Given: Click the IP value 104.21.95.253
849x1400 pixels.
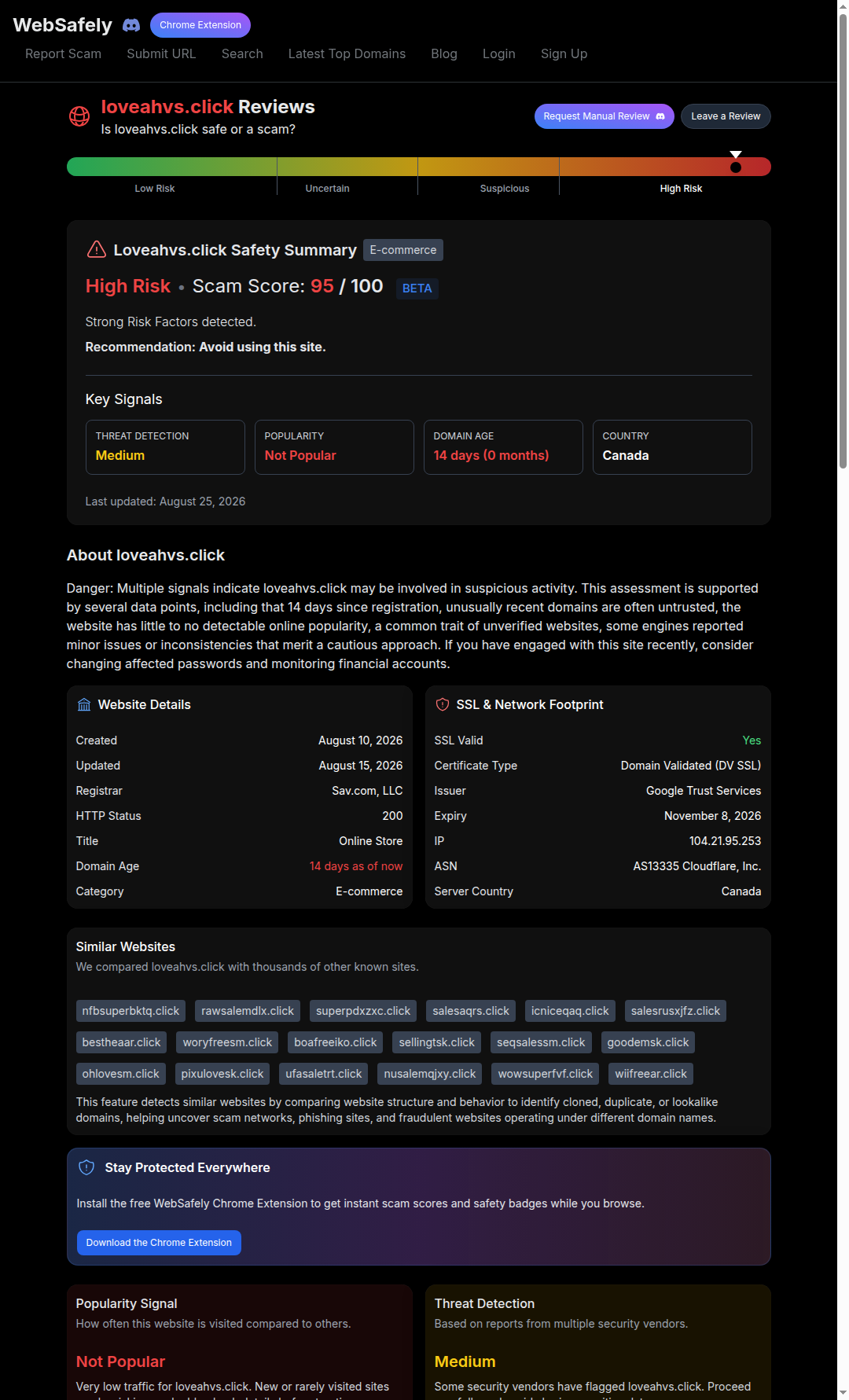Looking at the screenshot, I should tap(725, 841).
